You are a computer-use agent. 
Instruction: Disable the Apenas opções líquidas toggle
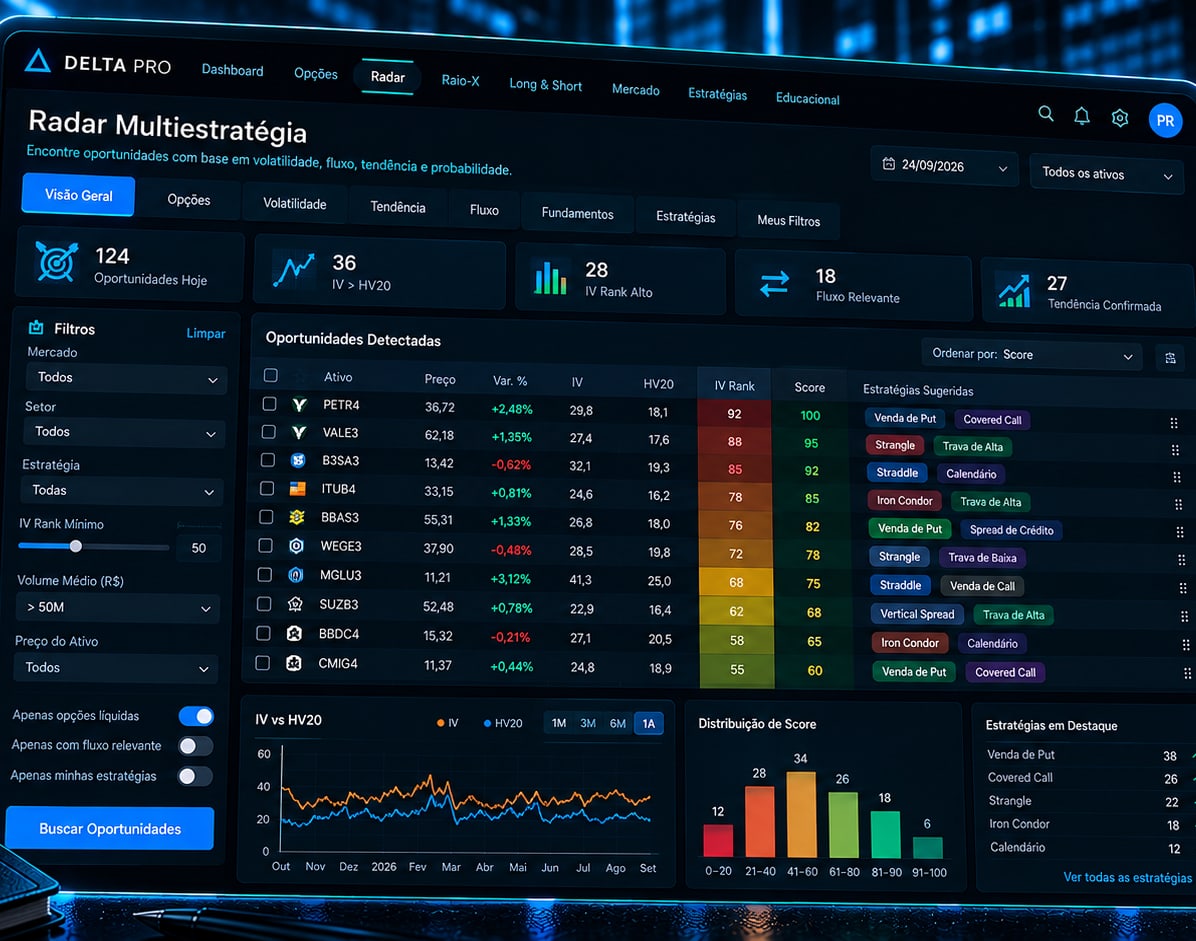pos(196,716)
